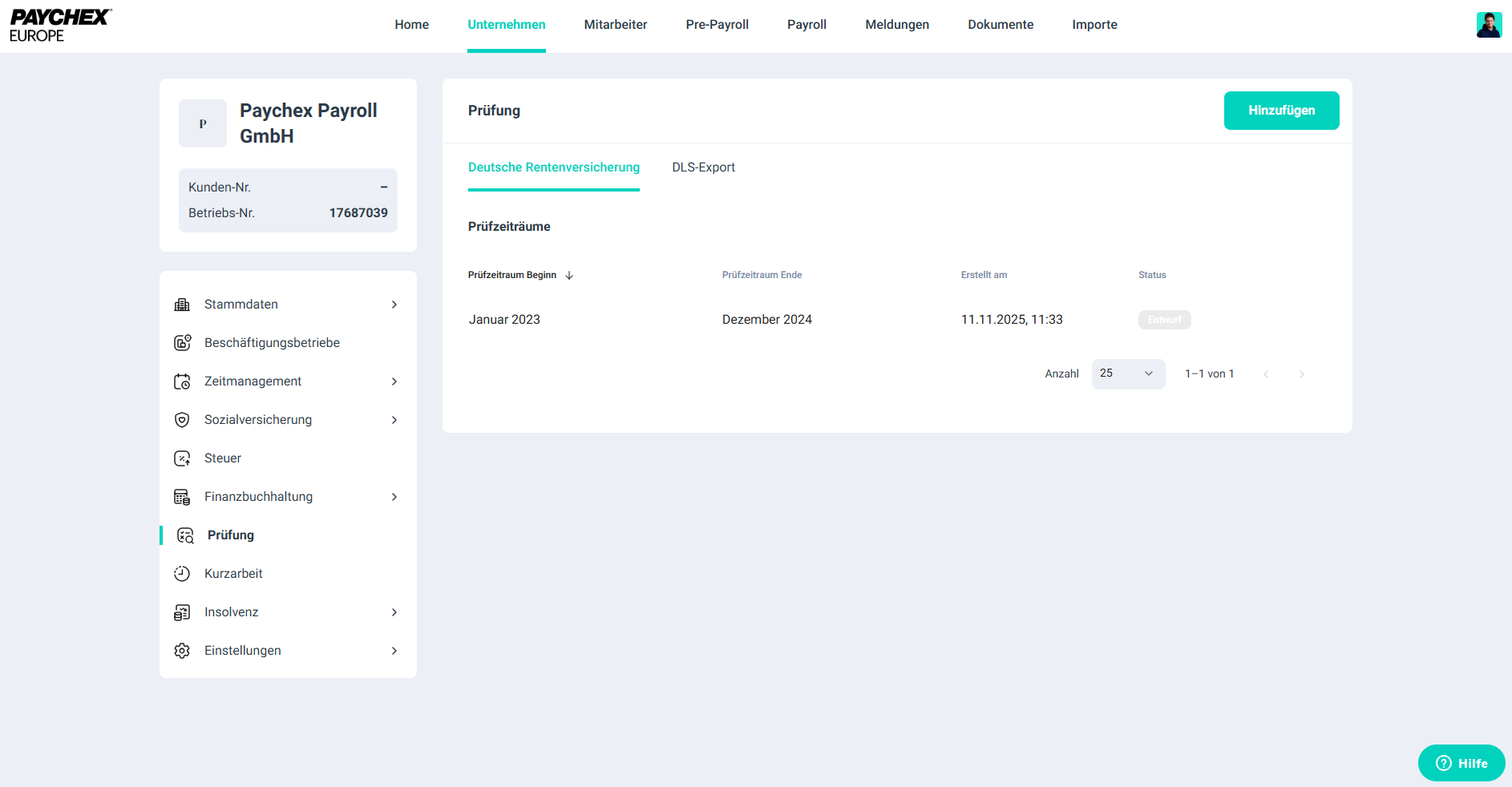1512x787 pixels.
Task: Open the Hilfe help button
Action: coord(1461,763)
